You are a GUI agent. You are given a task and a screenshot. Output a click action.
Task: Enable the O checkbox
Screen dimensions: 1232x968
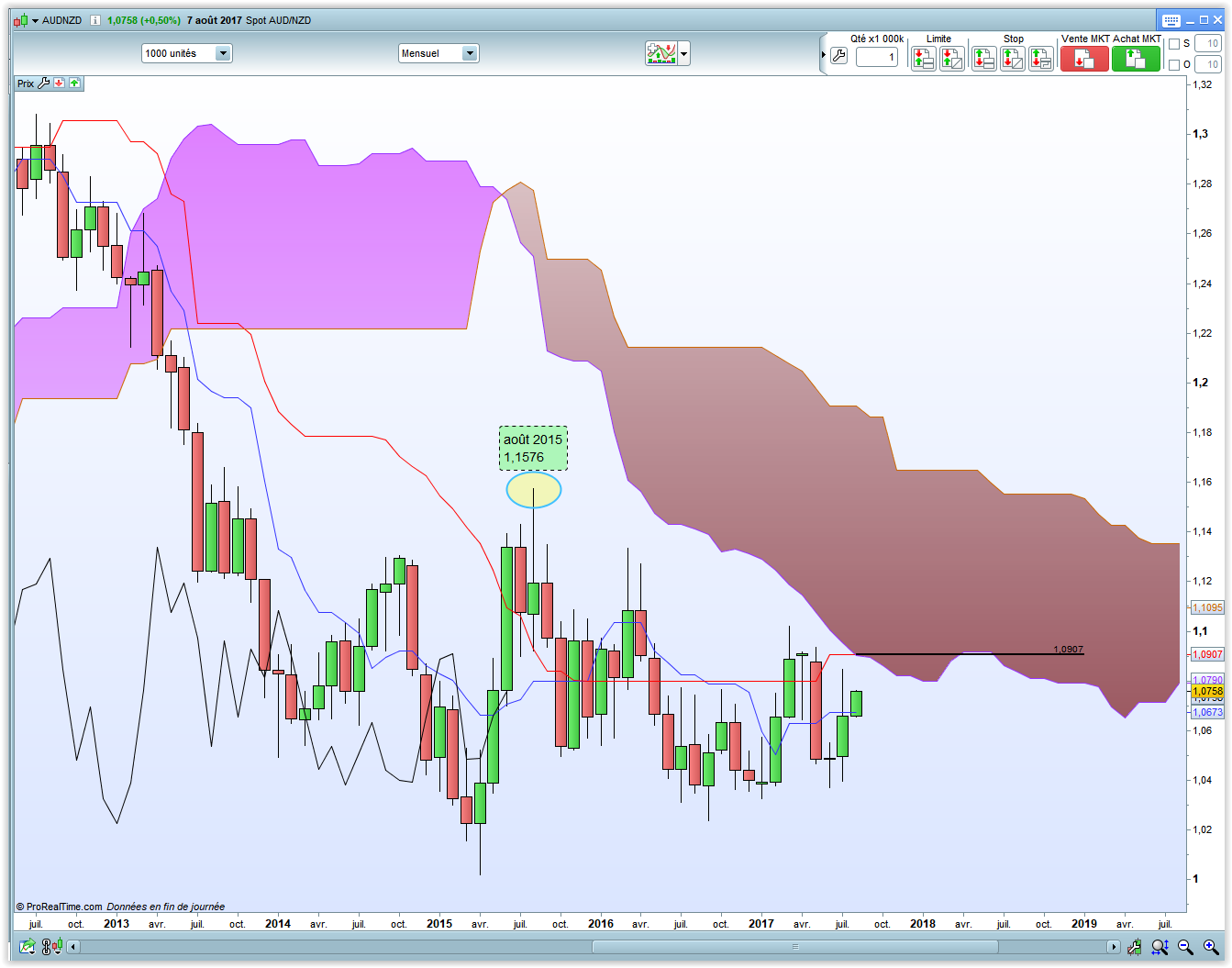pos(1174,65)
